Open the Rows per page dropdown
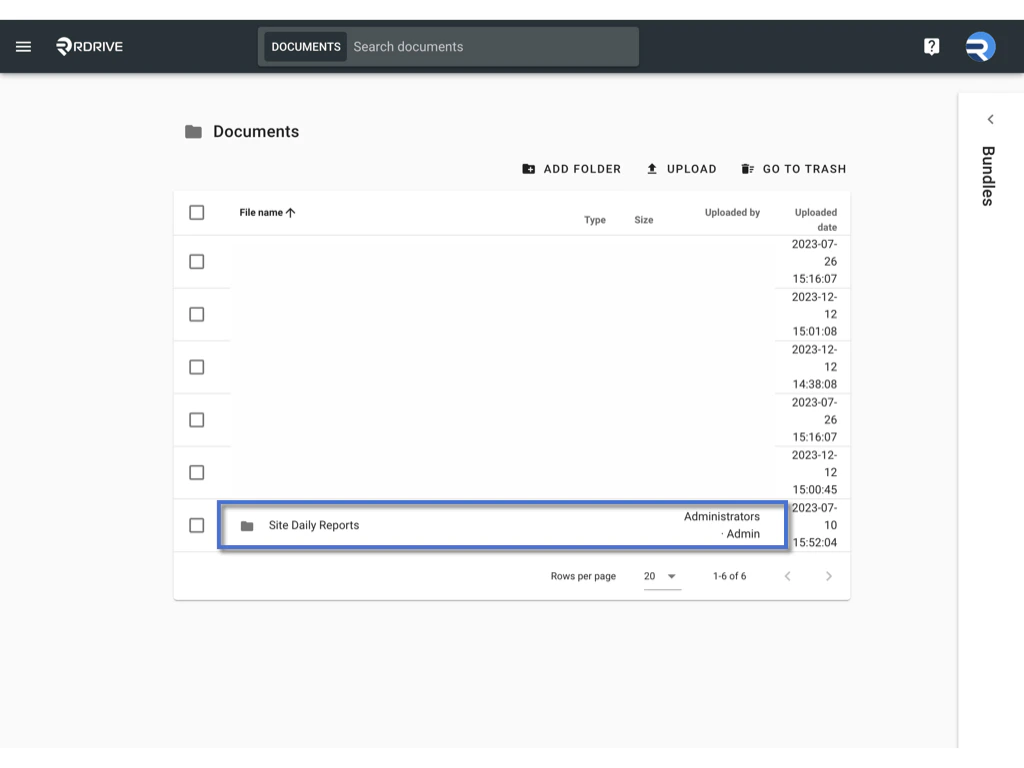1024x768 pixels. pyautogui.click(x=661, y=576)
